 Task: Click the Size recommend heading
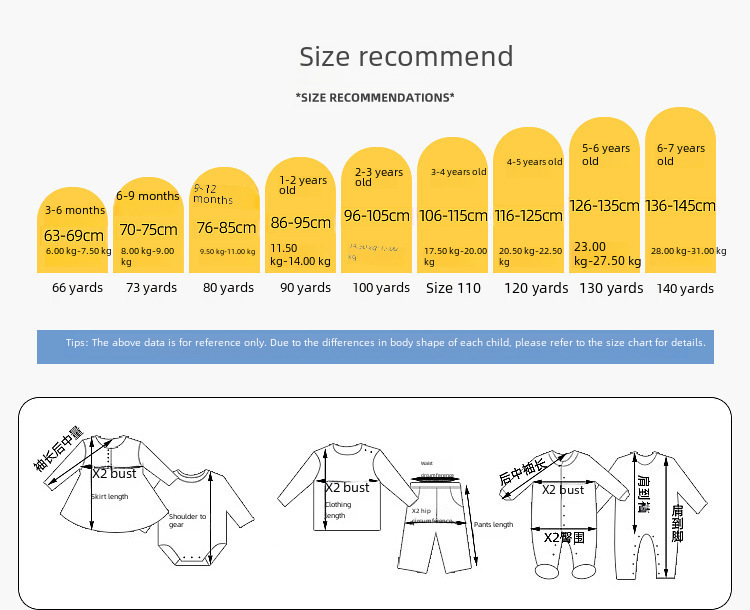point(406,56)
